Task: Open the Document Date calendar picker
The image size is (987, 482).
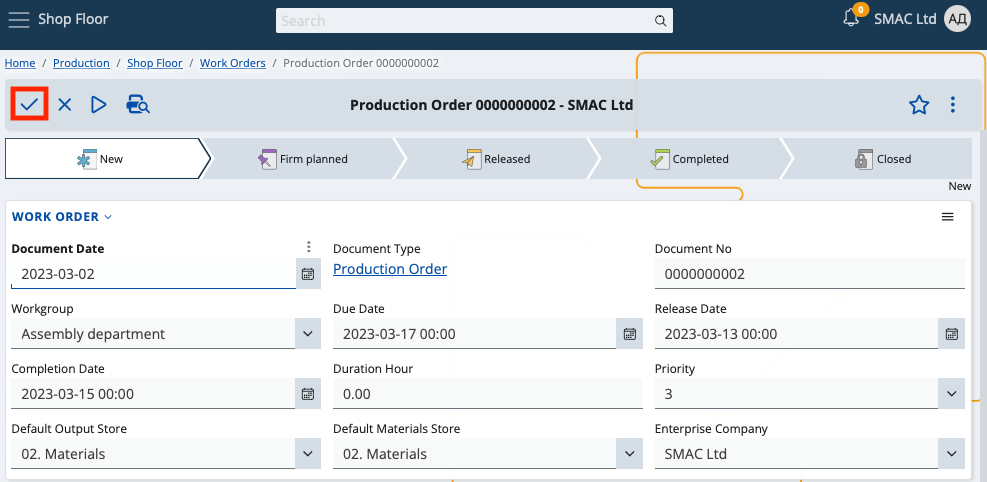Action: [308, 274]
